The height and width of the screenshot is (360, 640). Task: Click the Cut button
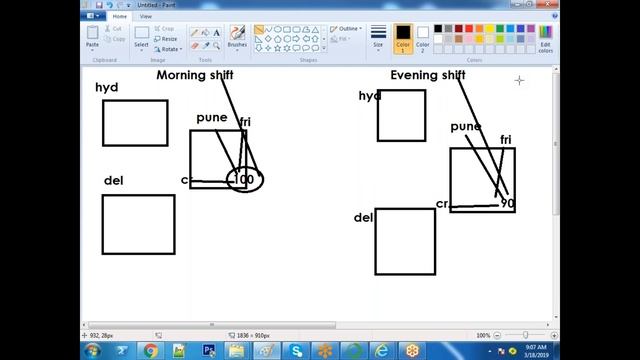click(113, 29)
